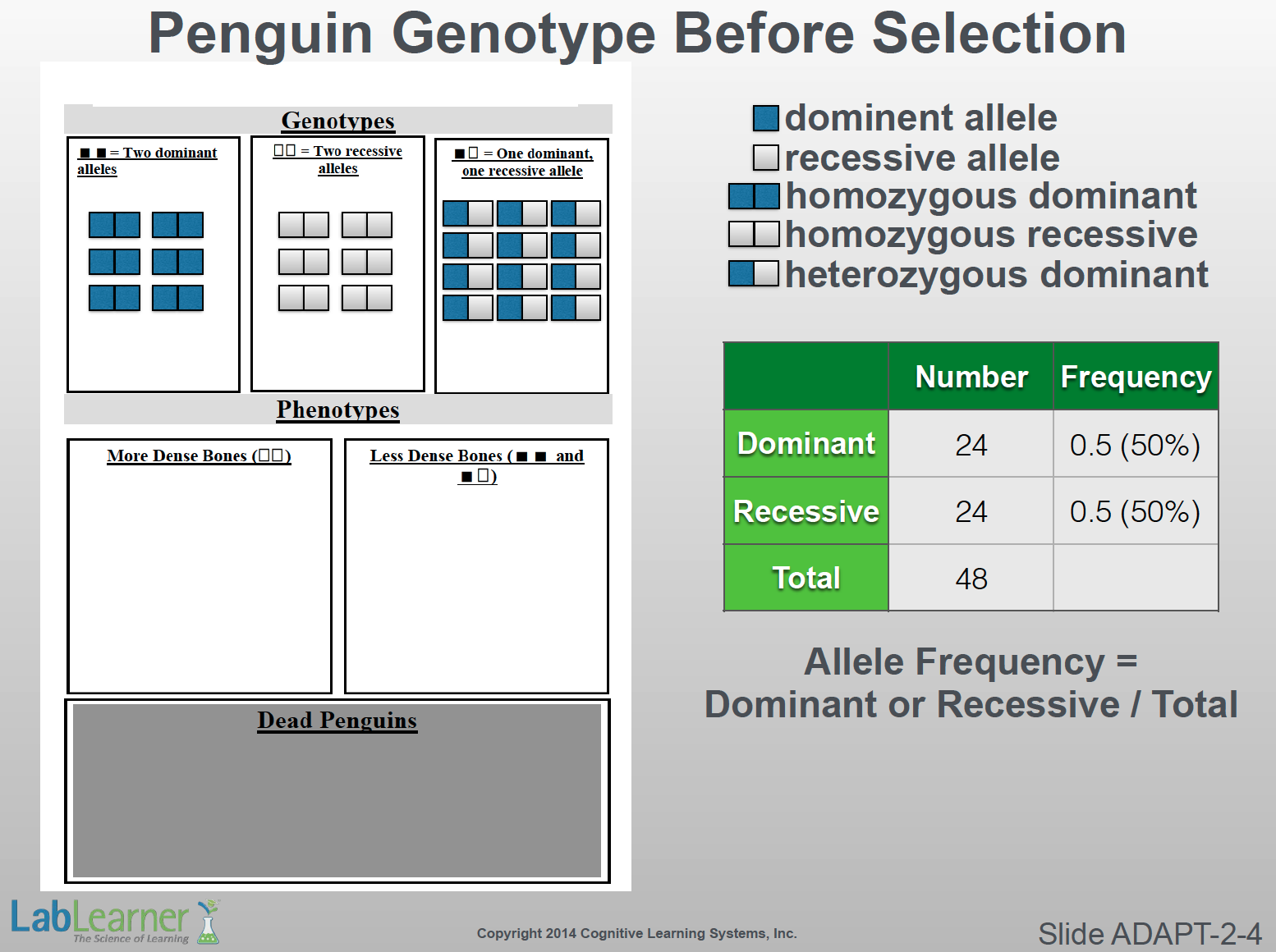Click the blue dominant allele legend square
Viewport: 1276px width, 952px height.
click(x=765, y=118)
